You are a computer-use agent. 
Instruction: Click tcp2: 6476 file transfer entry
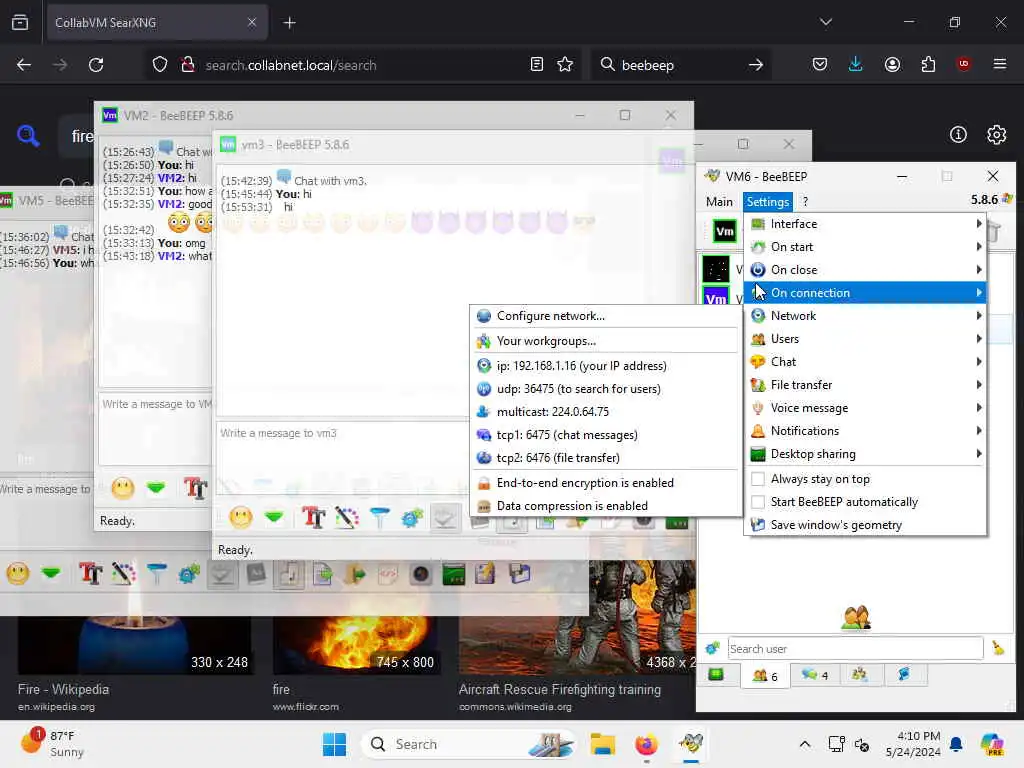[605, 458]
